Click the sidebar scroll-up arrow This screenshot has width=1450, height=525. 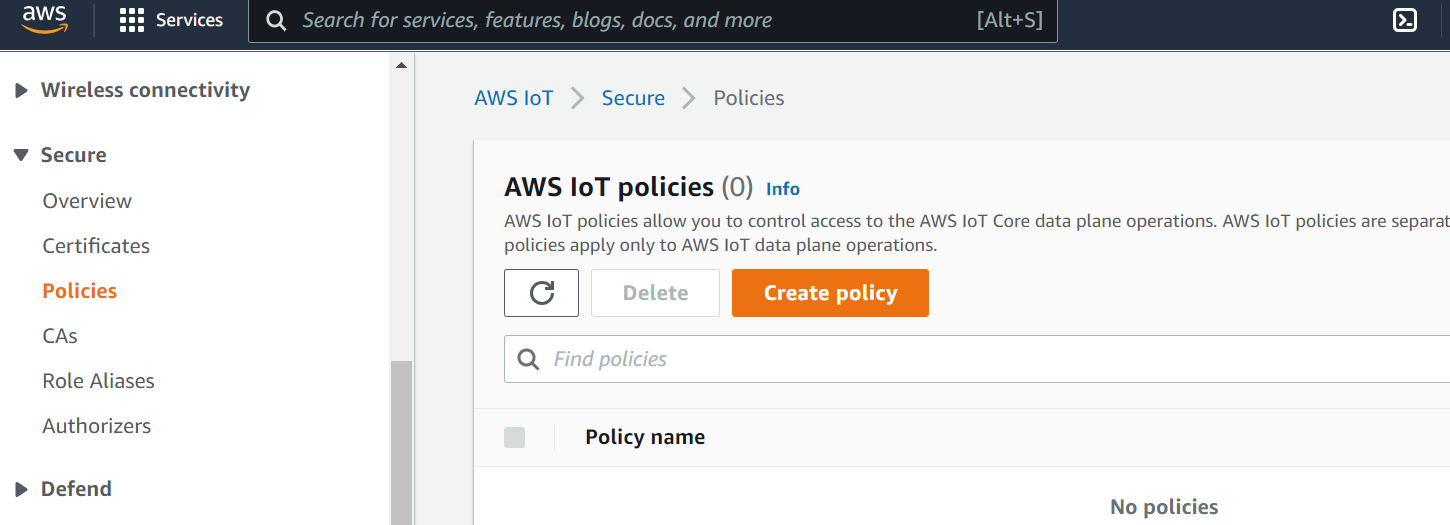click(401, 66)
